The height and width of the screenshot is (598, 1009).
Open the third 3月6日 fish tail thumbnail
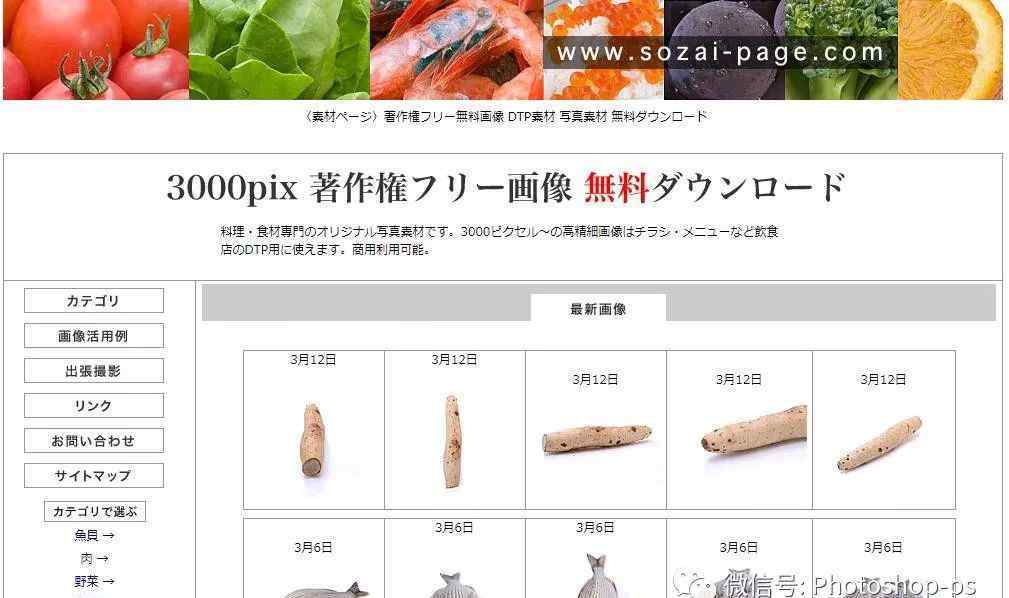(x=597, y=575)
